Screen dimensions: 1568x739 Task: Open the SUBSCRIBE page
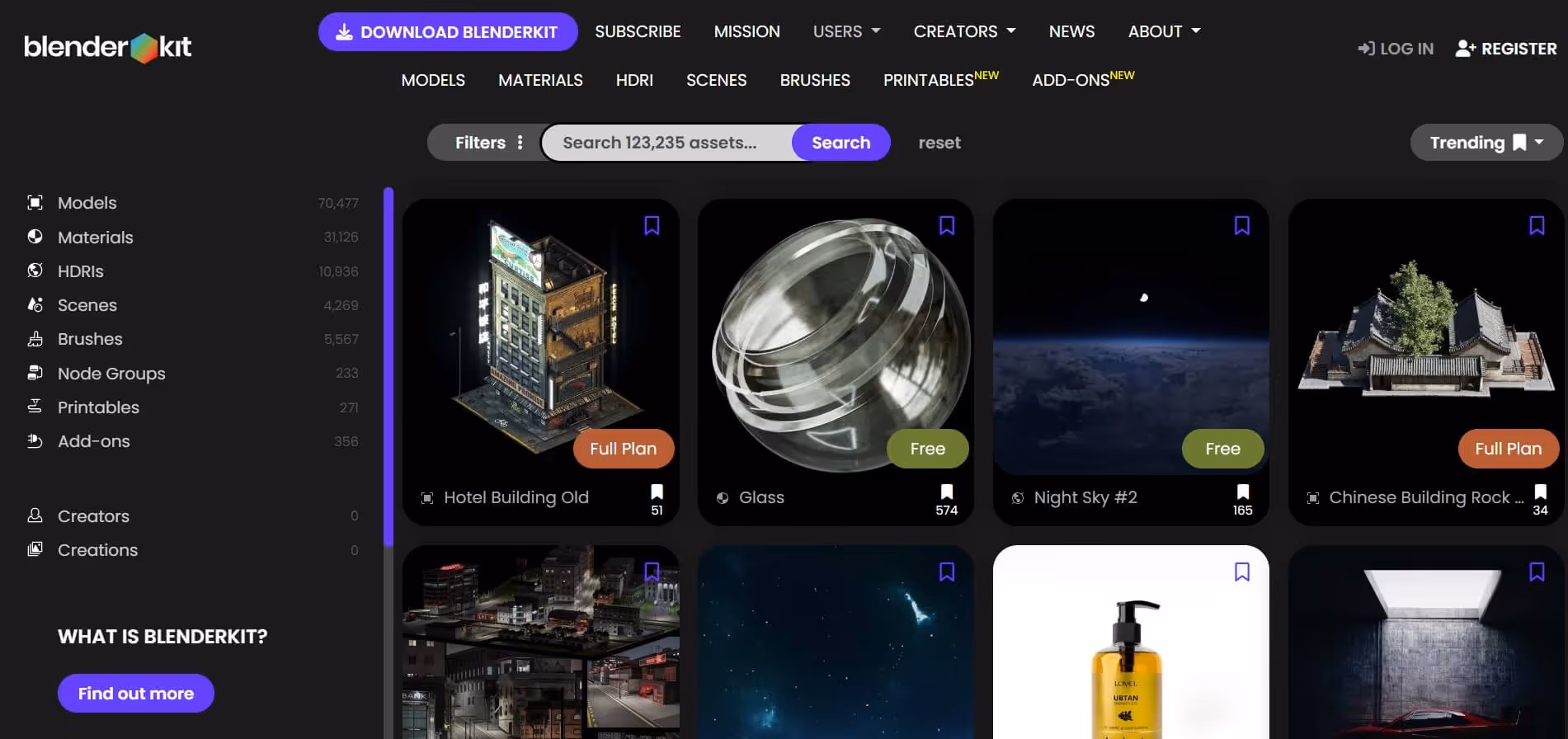coord(638,31)
